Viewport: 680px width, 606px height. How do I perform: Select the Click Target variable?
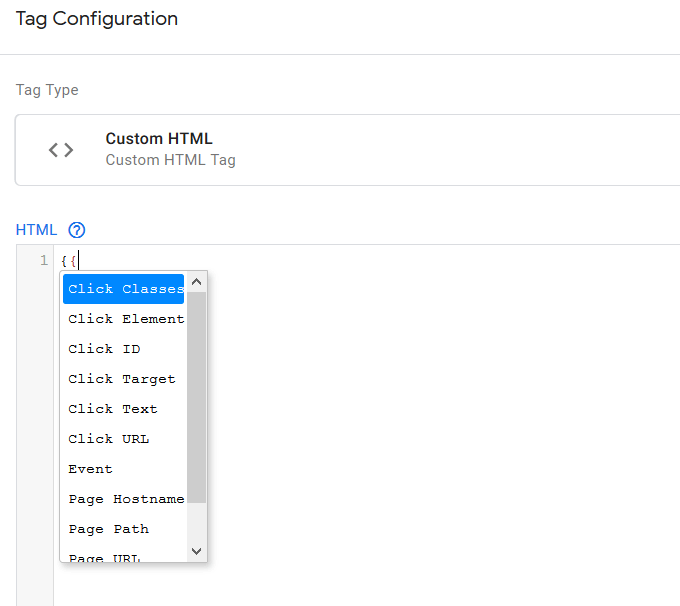click(x=121, y=379)
